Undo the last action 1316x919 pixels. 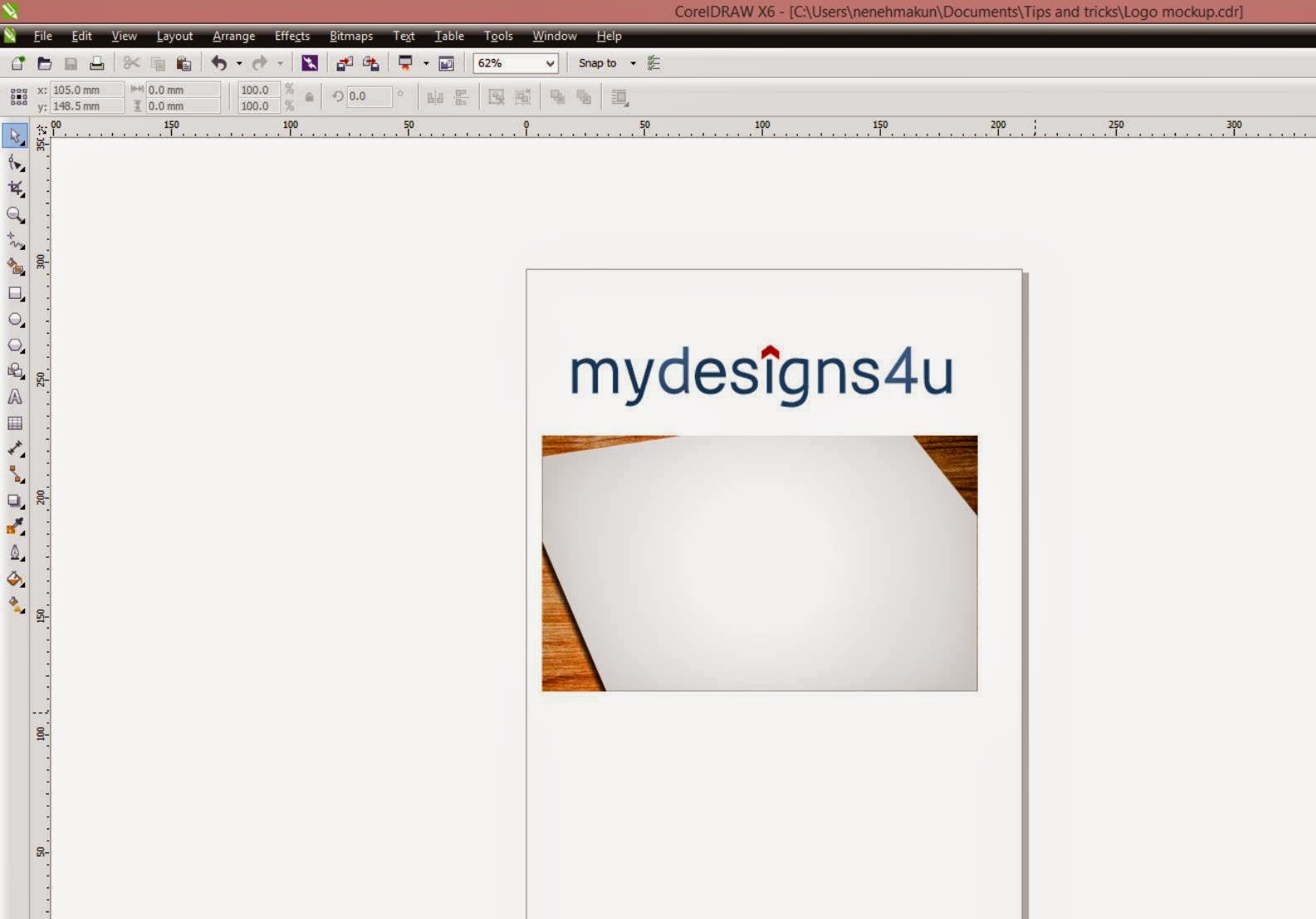[218, 63]
